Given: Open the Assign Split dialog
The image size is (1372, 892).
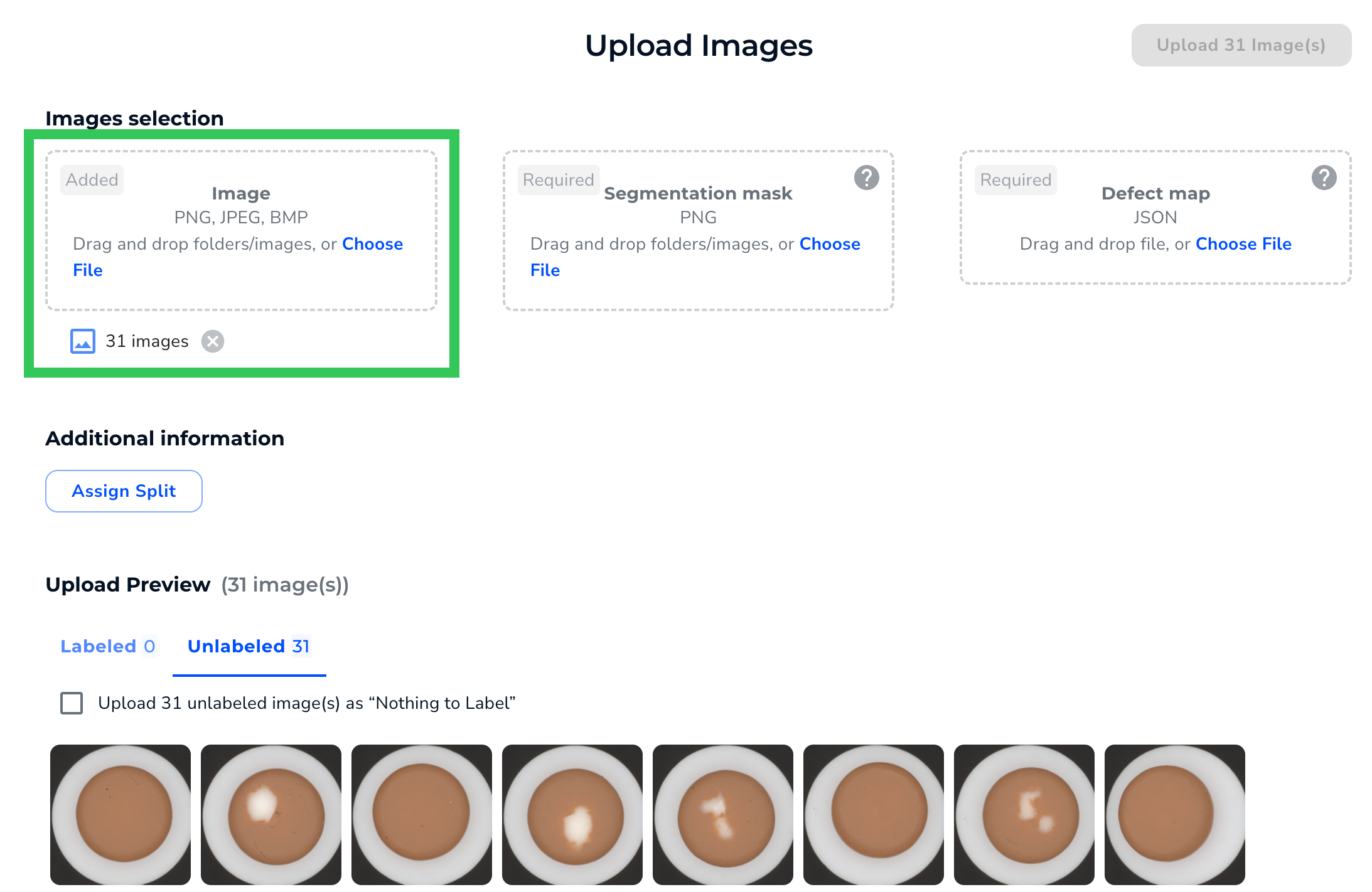Looking at the screenshot, I should pos(124,491).
